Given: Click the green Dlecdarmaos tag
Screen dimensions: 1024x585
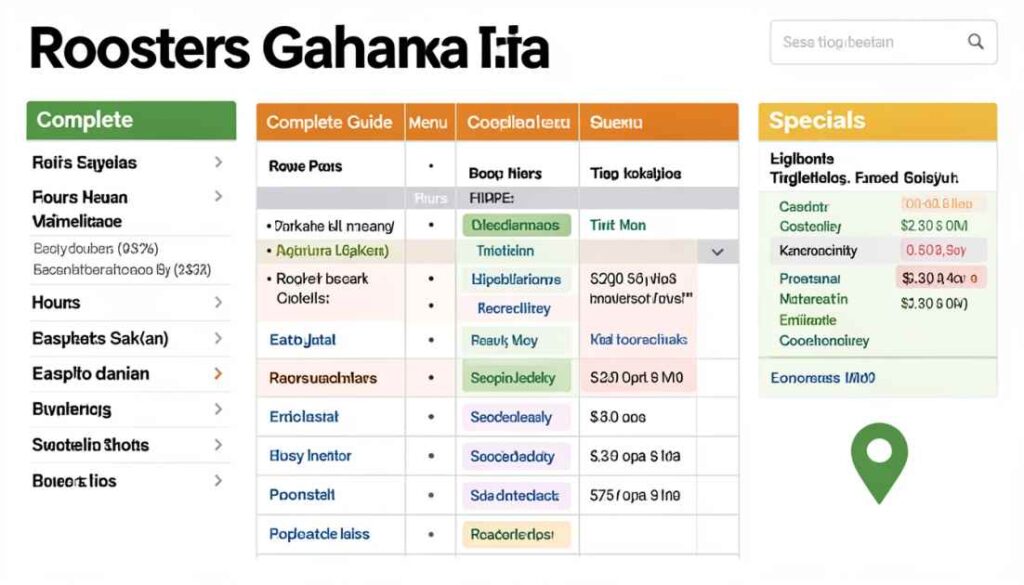Looking at the screenshot, I should (x=516, y=226).
